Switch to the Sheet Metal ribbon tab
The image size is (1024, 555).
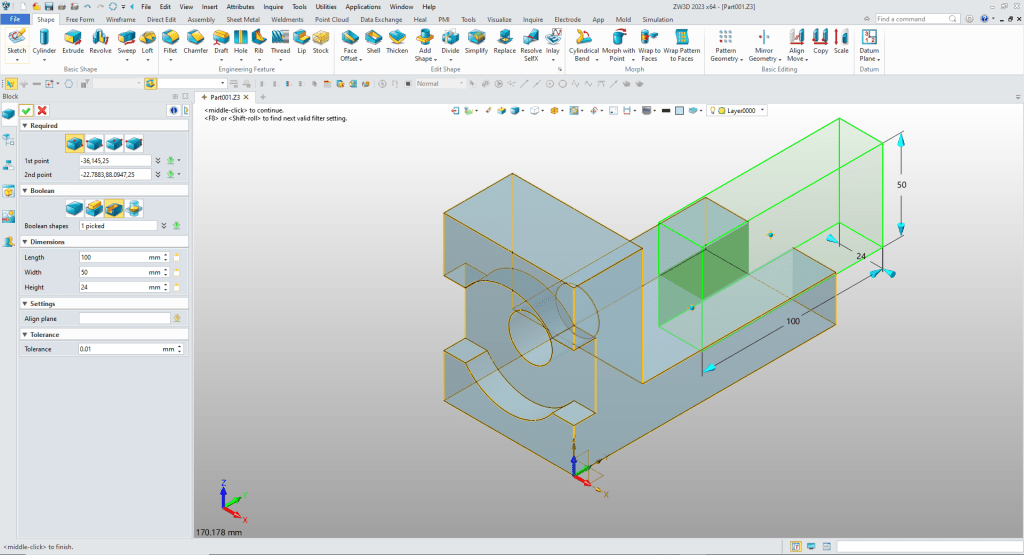[245, 19]
